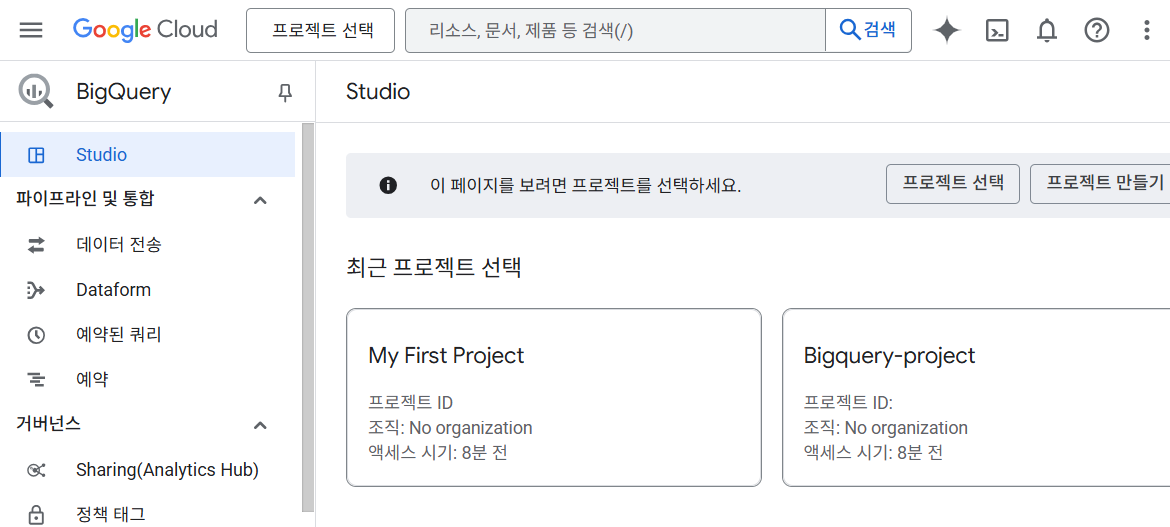1170x527 pixels.
Task: Activate Cloud Shell terminal icon
Action: tap(998, 31)
